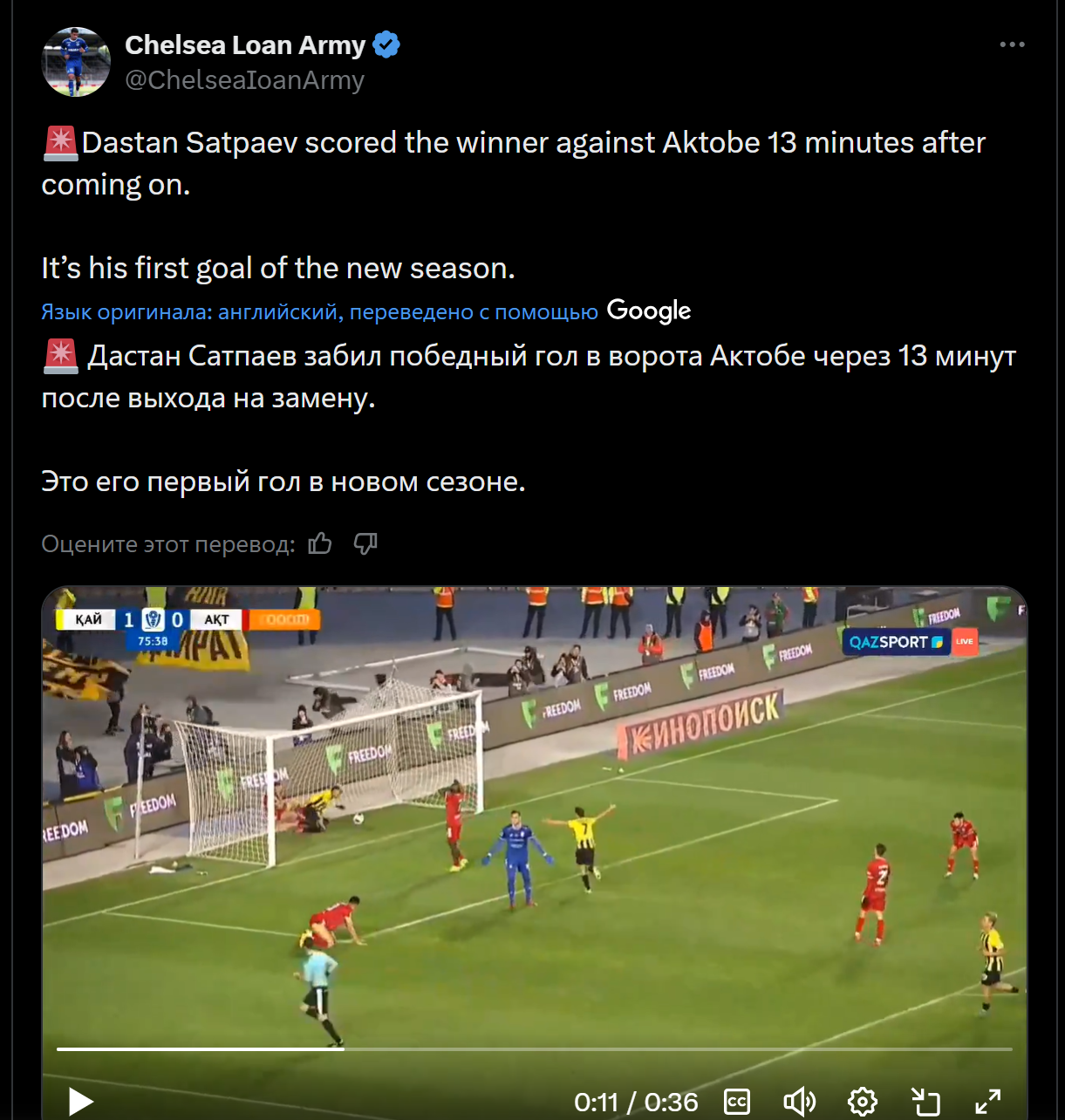Toggle closed captions CC button
The height and width of the screenshot is (1120, 1065).
point(737,1103)
